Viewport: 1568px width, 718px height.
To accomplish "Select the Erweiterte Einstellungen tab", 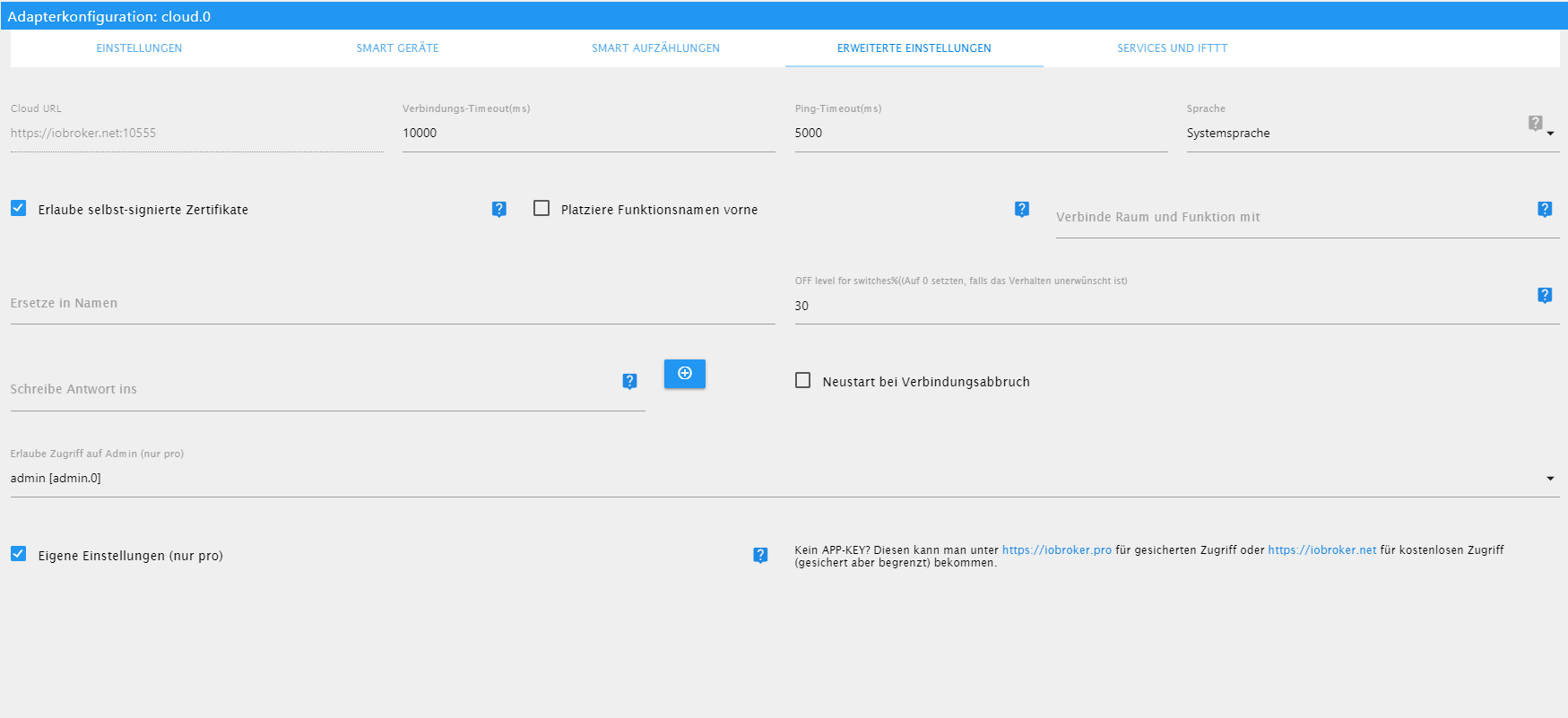I will (x=914, y=48).
